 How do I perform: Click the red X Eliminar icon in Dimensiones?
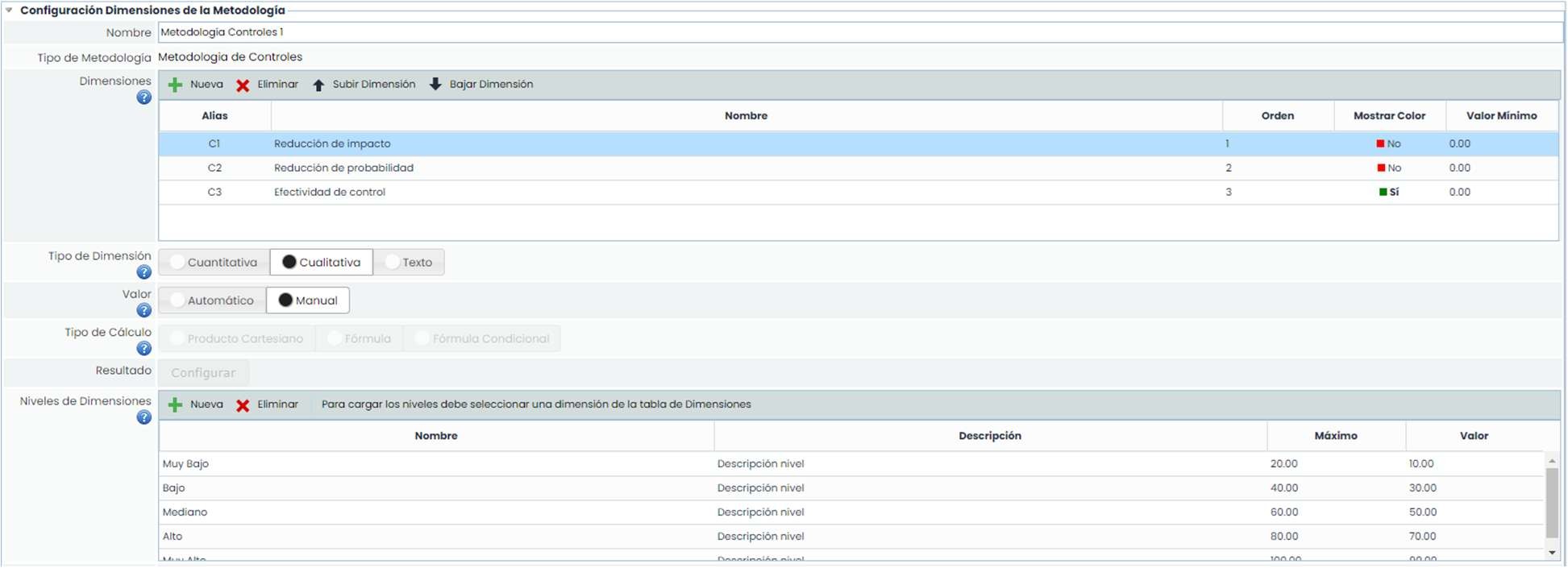click(243, 85)
